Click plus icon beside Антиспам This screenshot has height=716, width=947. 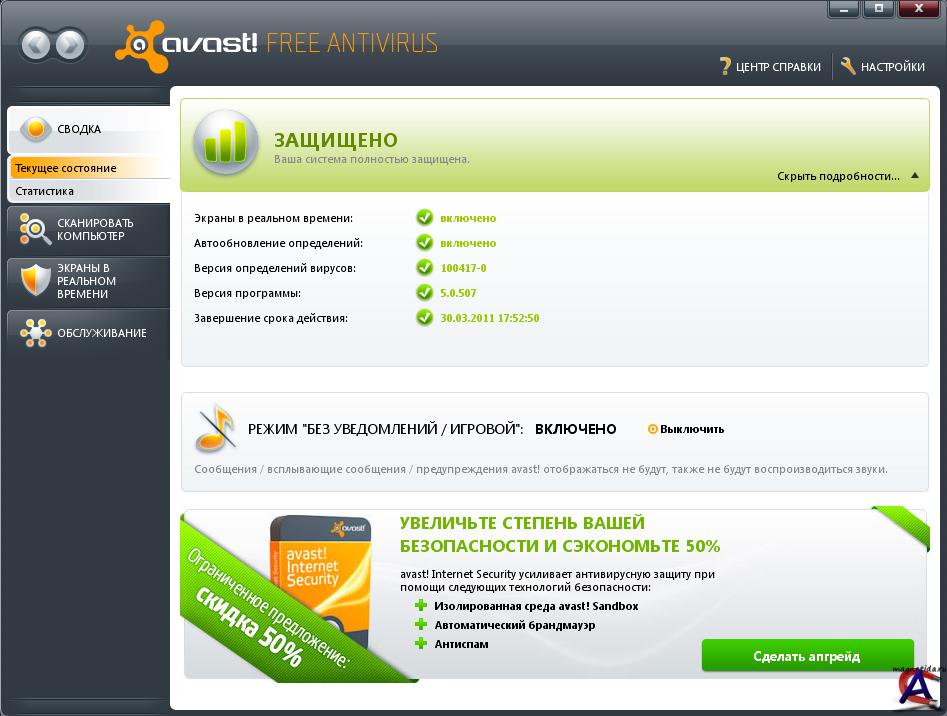421,644
